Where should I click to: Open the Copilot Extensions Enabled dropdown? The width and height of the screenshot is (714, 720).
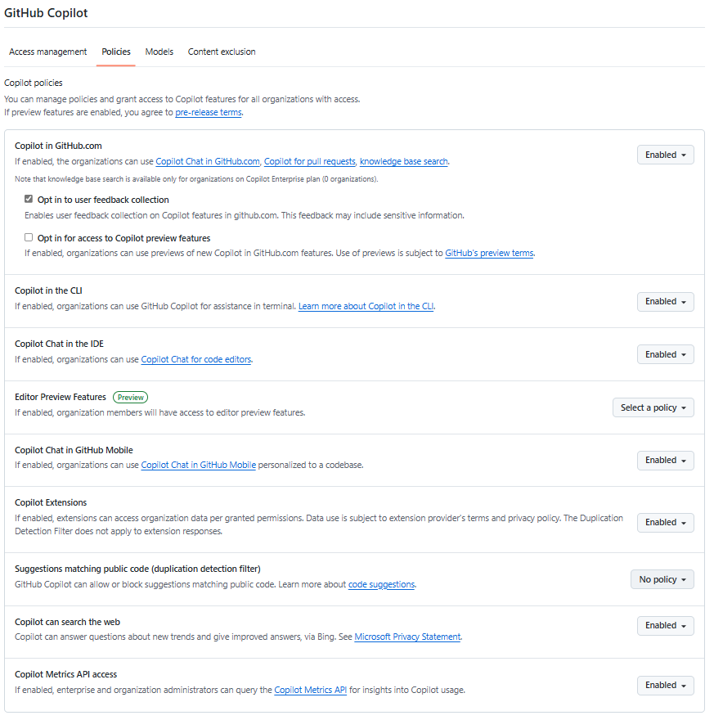pyautogui.click(x=665, y=523)
